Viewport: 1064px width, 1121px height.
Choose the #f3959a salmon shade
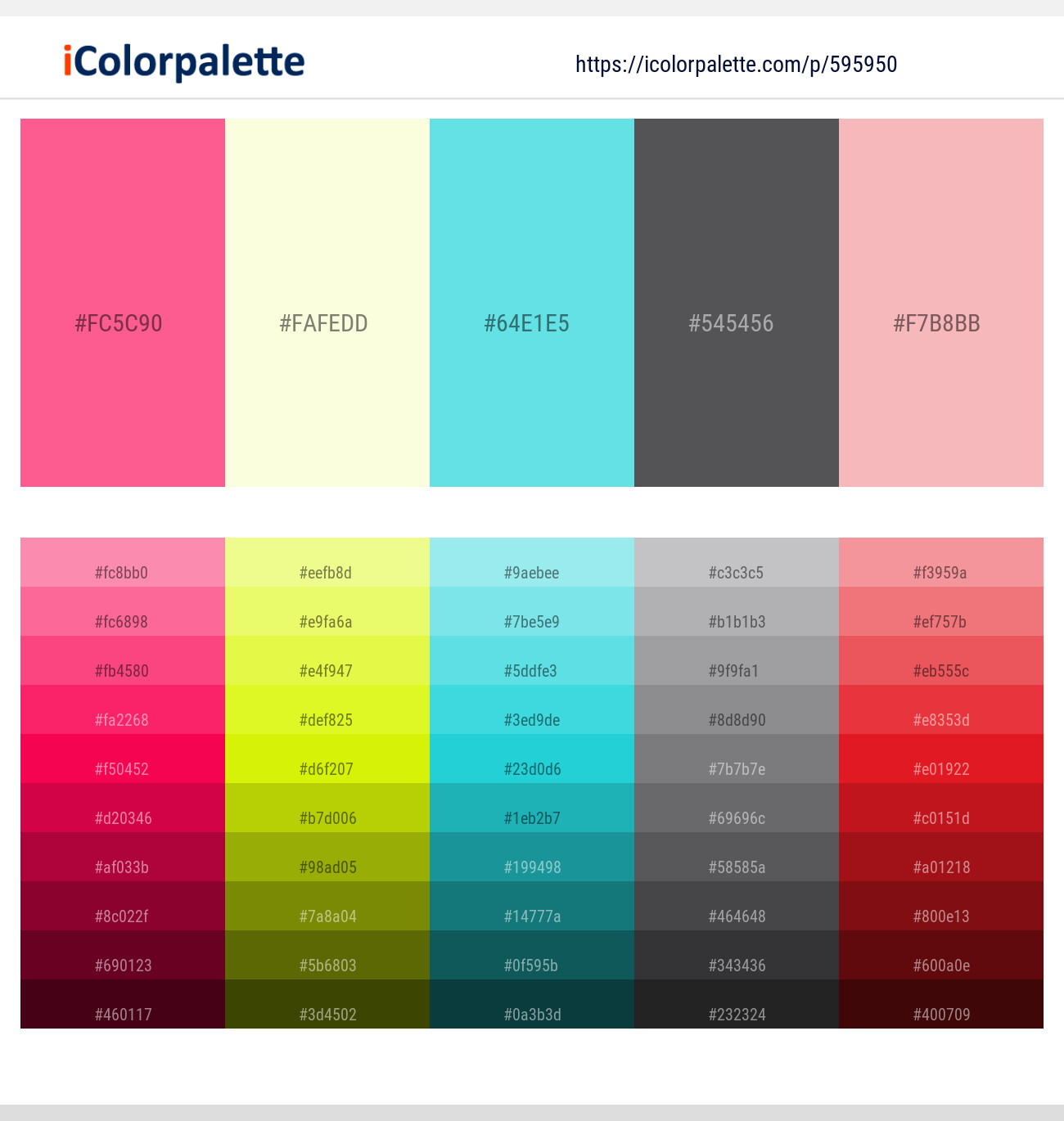(941, 562)
